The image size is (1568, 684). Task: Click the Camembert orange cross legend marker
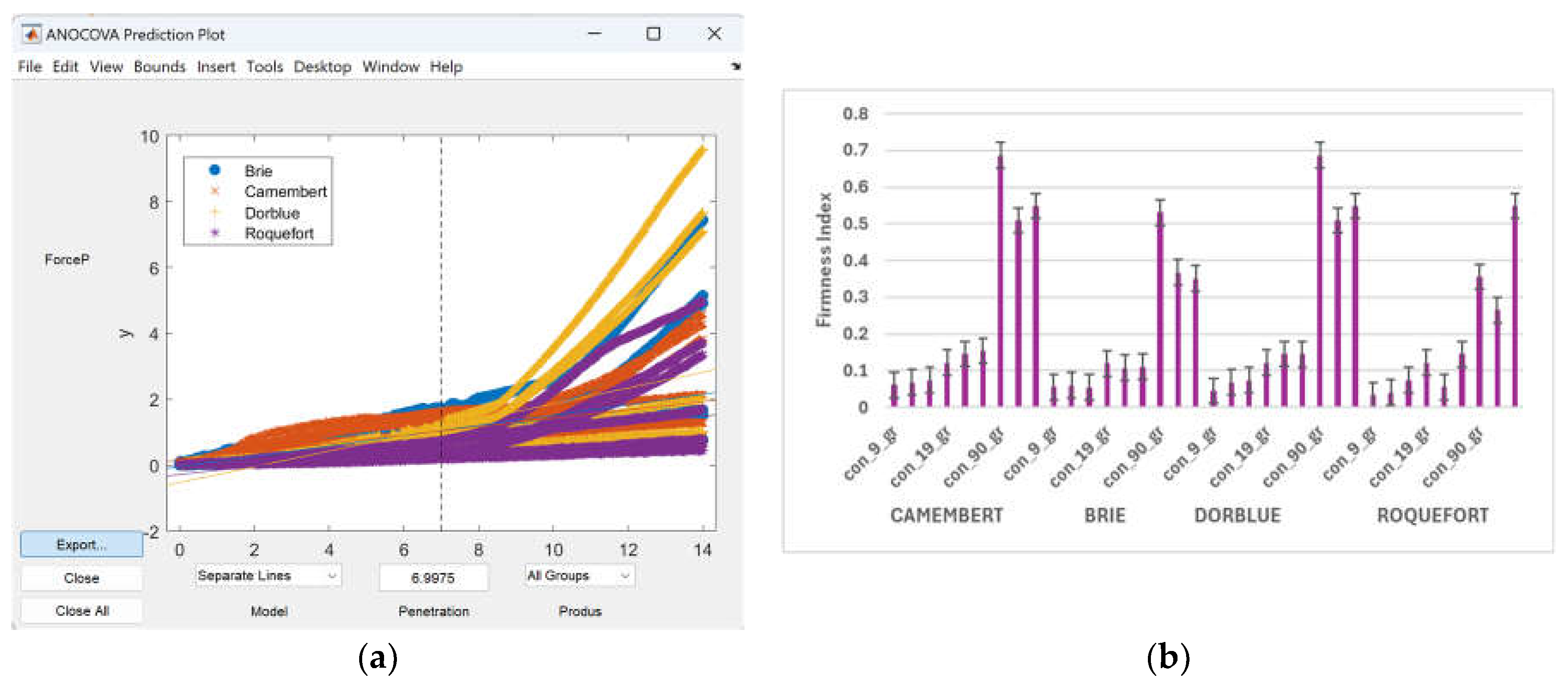pos(214,191)
